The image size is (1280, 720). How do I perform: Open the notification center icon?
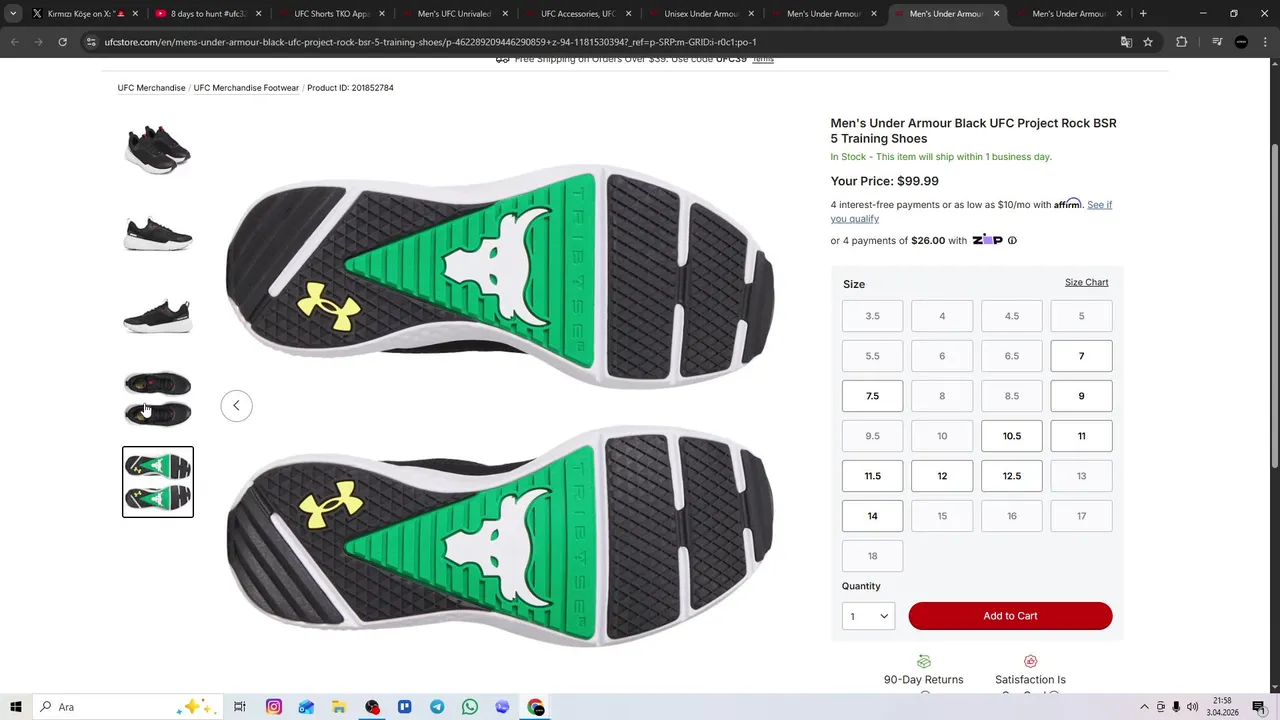(x=1258, y=707)
